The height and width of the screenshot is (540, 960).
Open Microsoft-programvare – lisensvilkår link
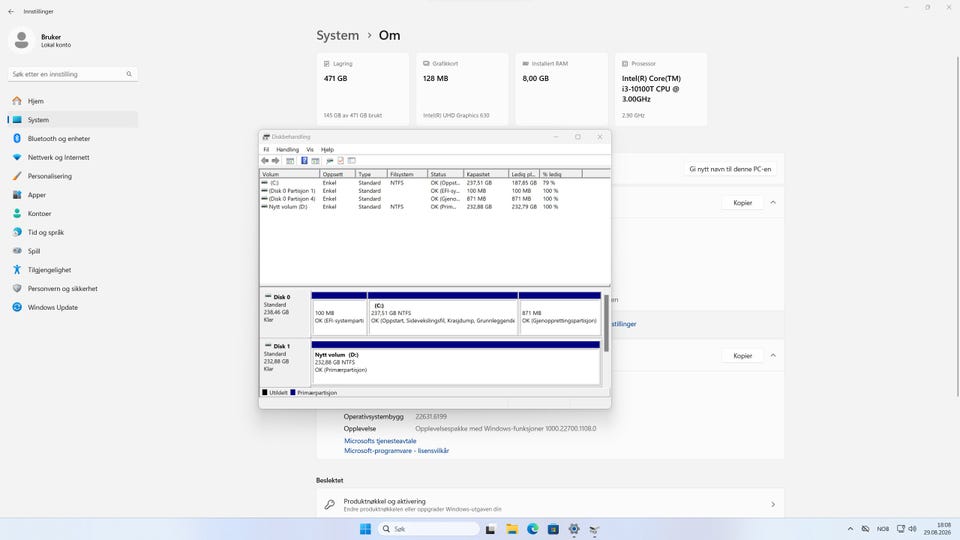pyautogui.click(x=396, y=451)
